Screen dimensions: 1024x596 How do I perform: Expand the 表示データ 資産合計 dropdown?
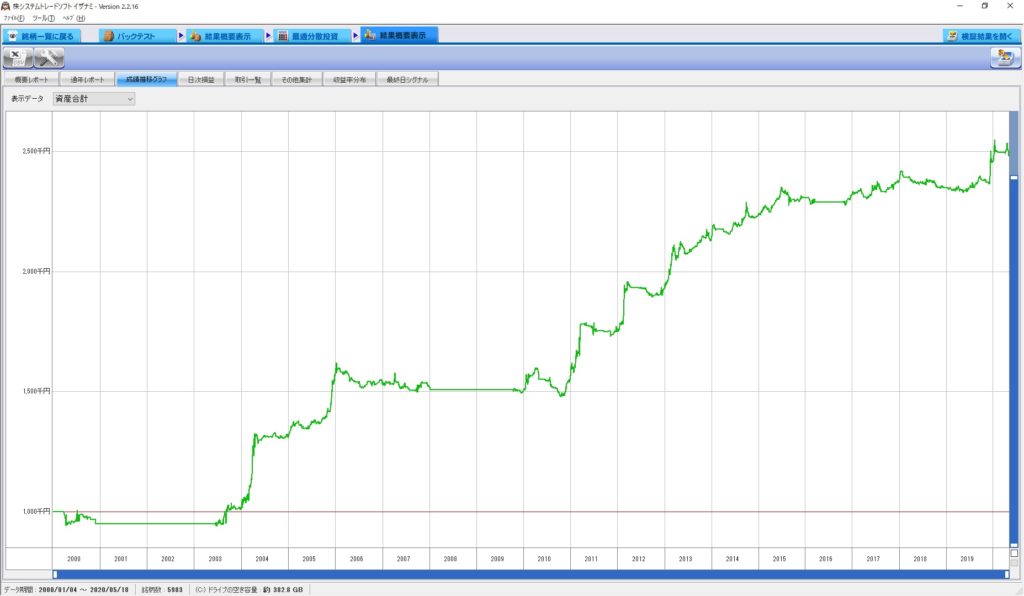(x=93, y=99)
